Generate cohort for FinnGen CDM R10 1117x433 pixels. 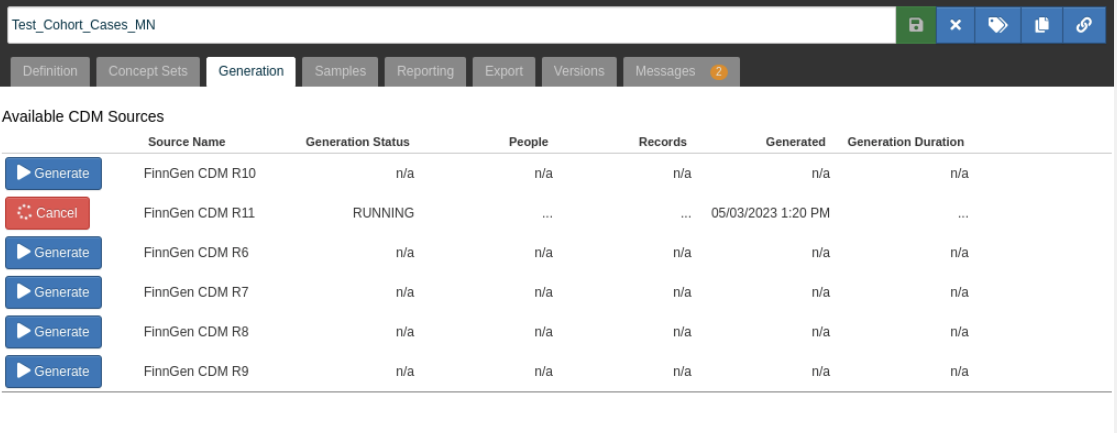(53, 173)
